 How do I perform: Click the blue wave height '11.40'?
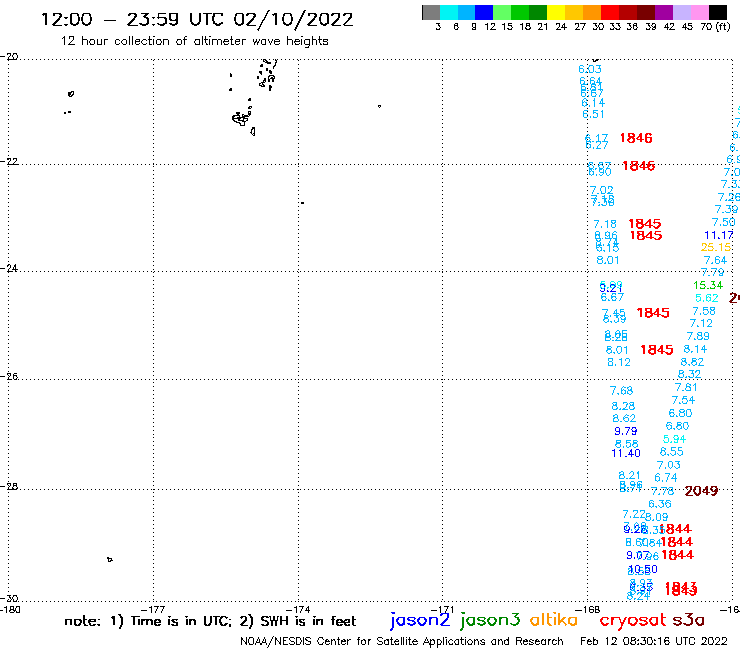coord(626,453)
